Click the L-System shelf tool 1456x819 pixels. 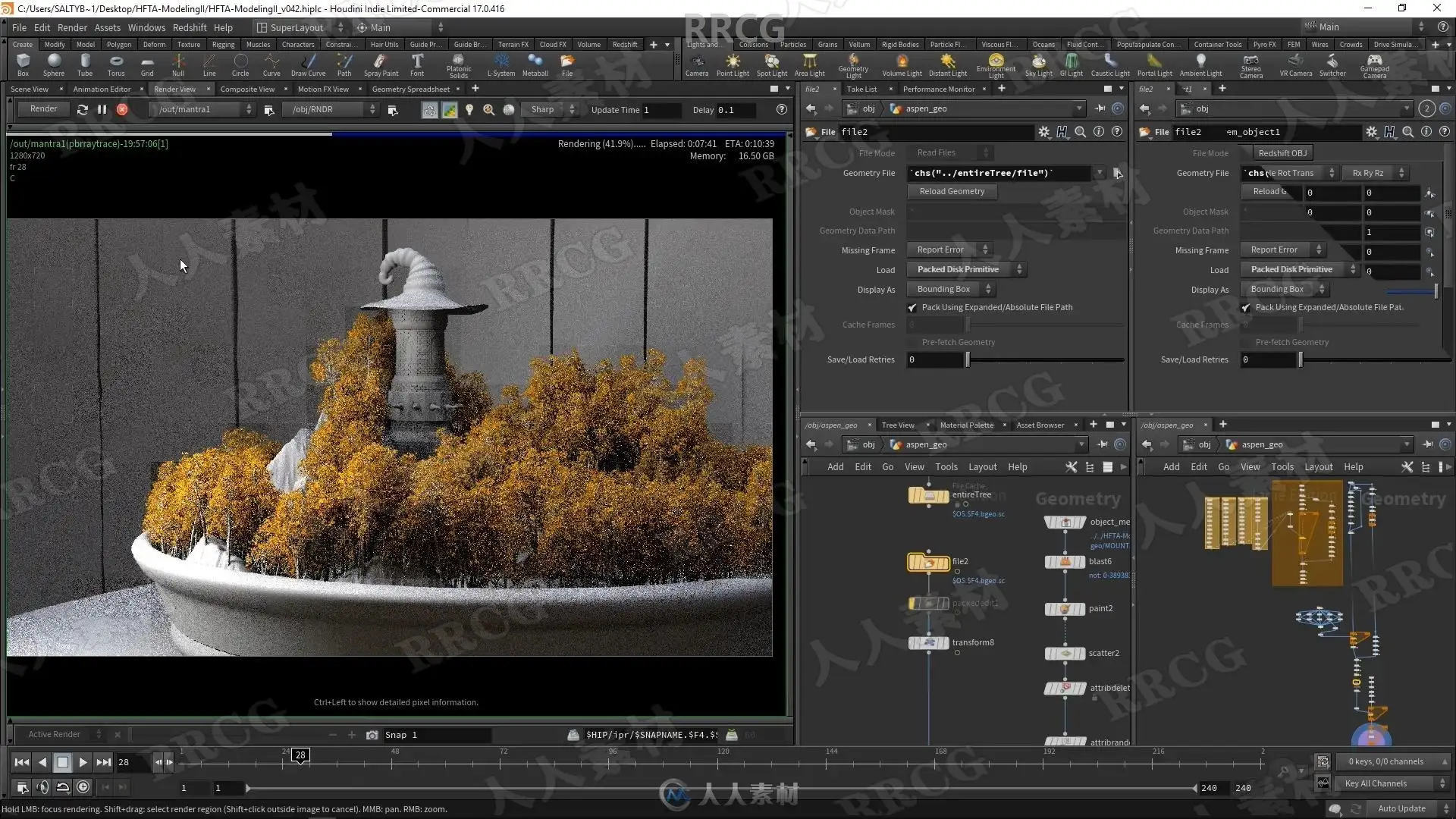[x=500, y=64]
